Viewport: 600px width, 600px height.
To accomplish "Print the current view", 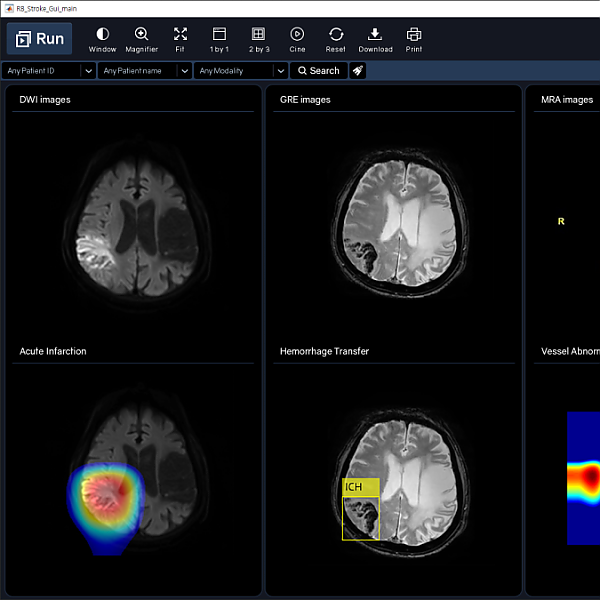I will point(414,39).
